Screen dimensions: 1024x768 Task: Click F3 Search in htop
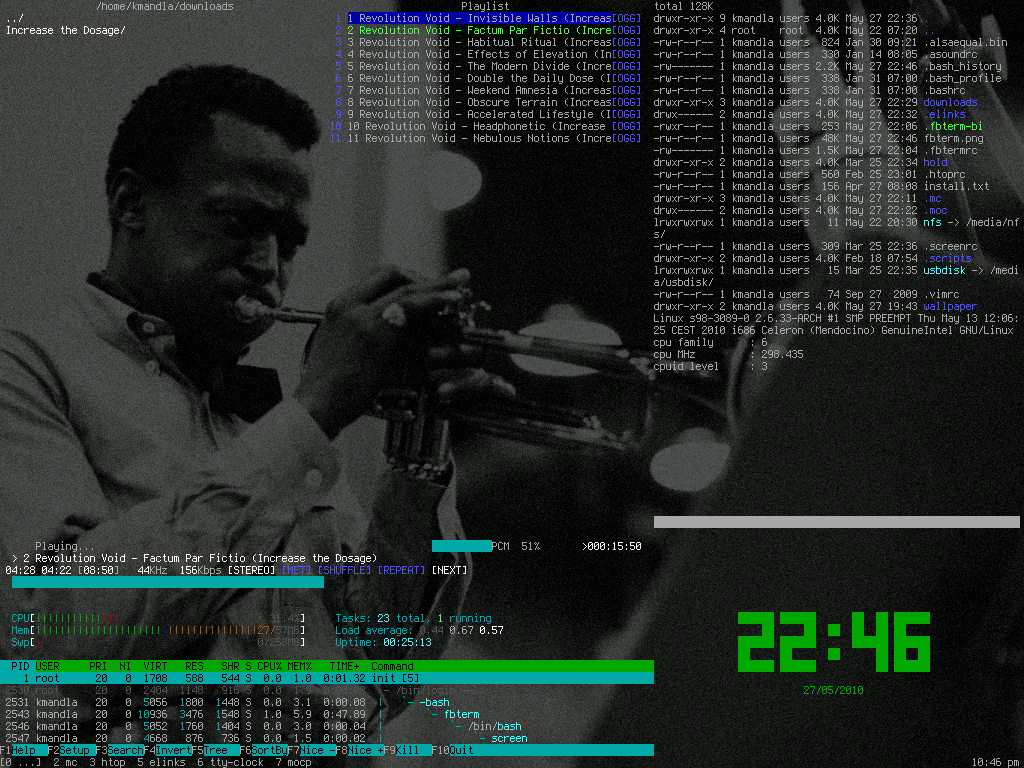tap(120, 750)
